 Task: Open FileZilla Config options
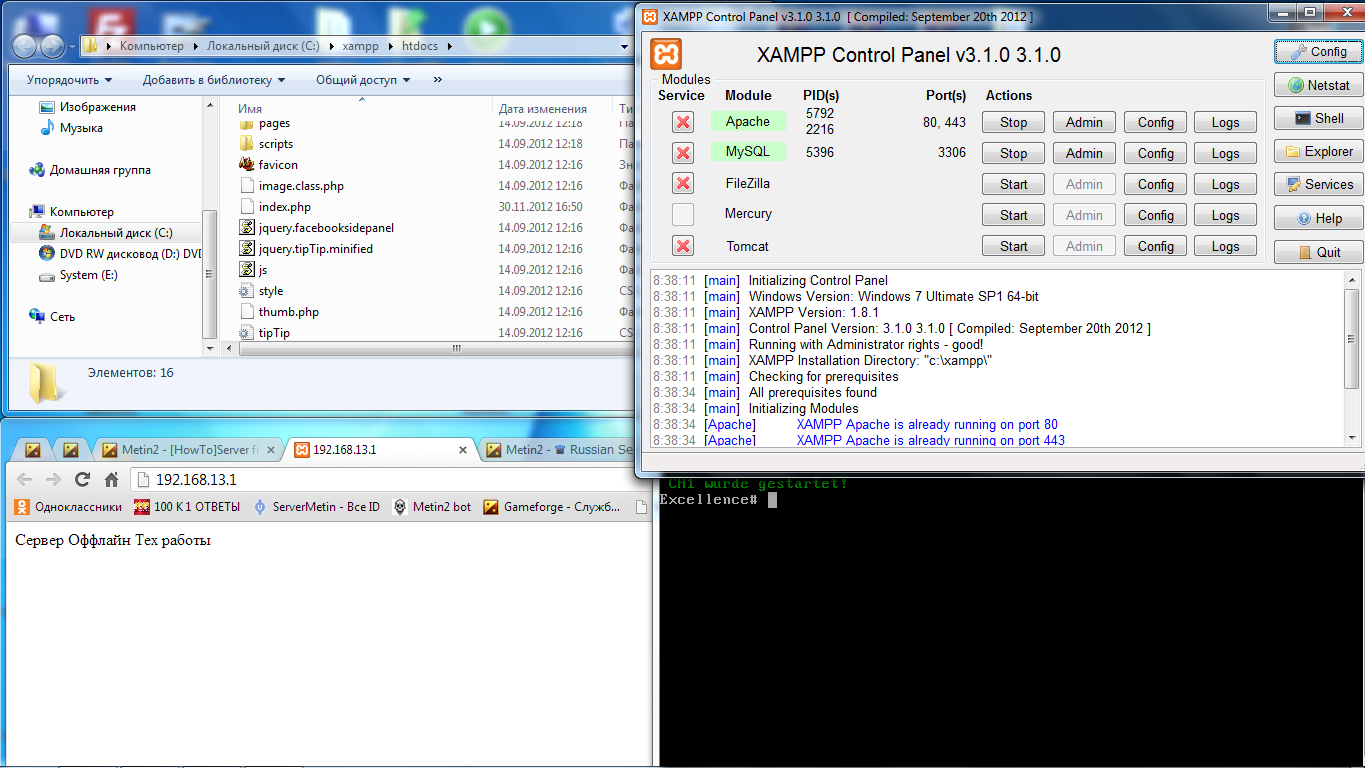(1155, 184)
